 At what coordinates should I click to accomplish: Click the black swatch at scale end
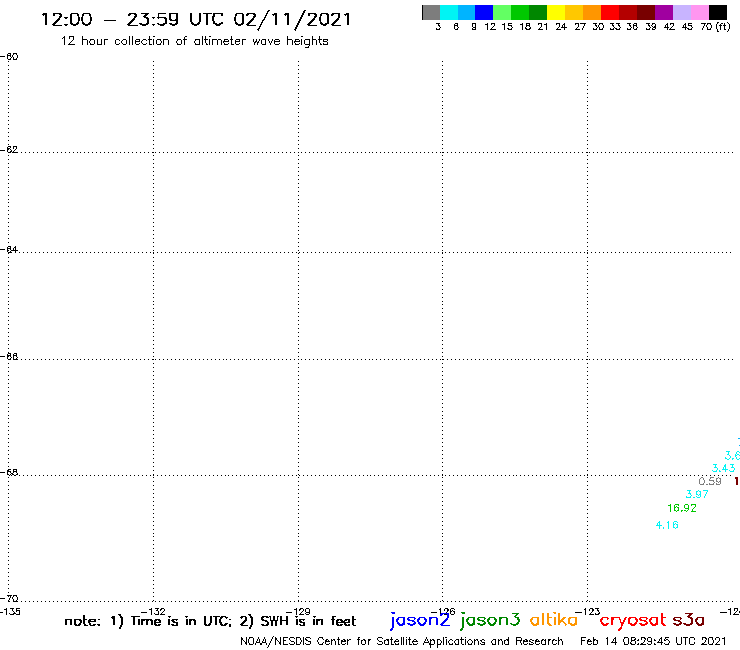(x=718, y=12)
